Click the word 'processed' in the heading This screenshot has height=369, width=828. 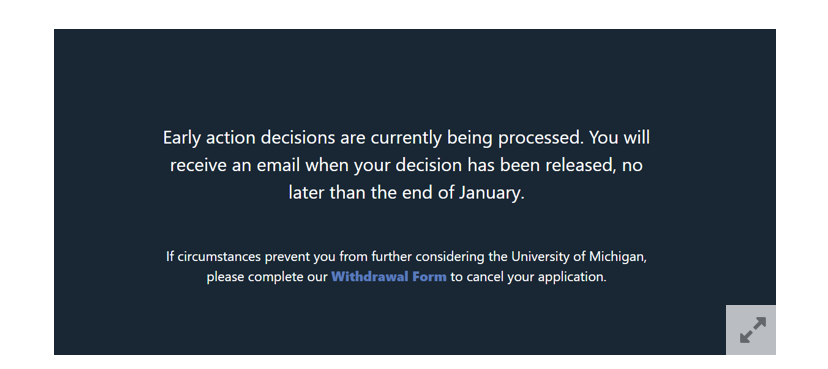point(540,138)
